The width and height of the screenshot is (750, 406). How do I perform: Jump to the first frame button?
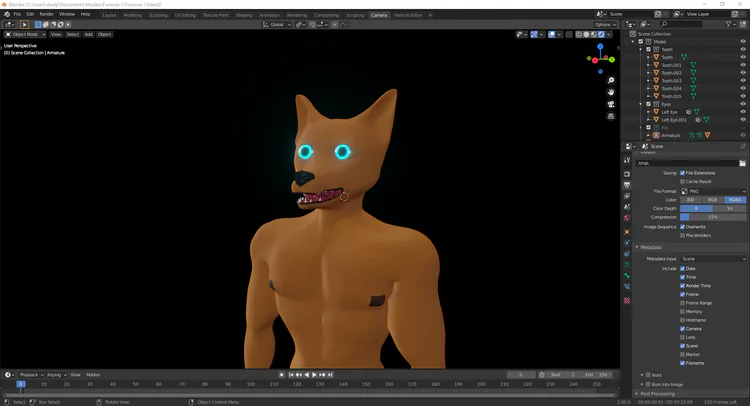(291, 375)
